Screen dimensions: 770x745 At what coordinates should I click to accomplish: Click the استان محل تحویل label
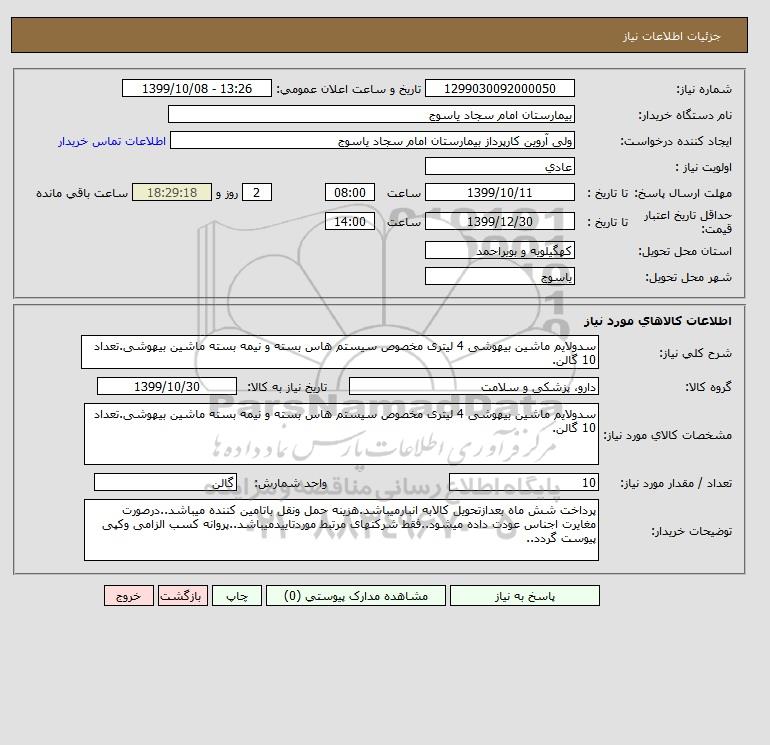point(685,251)
